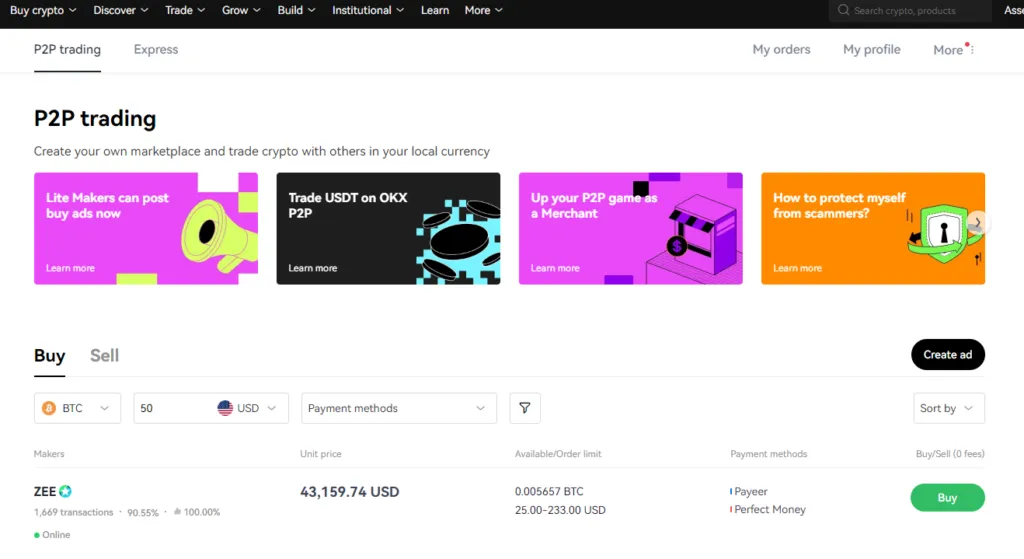1024x559 pixels.
Task: Click the amount input field showing 50
Action: coord(173,408)
